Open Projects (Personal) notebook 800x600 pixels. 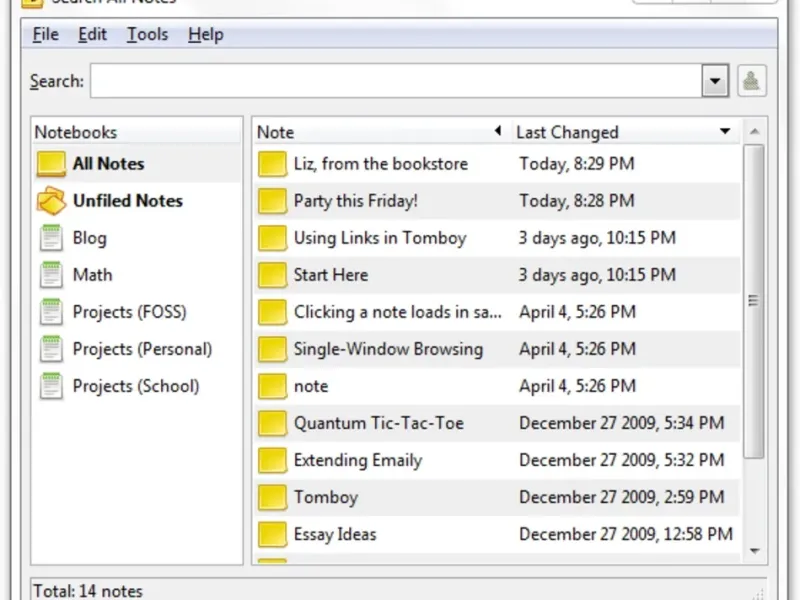coord(142,349)
